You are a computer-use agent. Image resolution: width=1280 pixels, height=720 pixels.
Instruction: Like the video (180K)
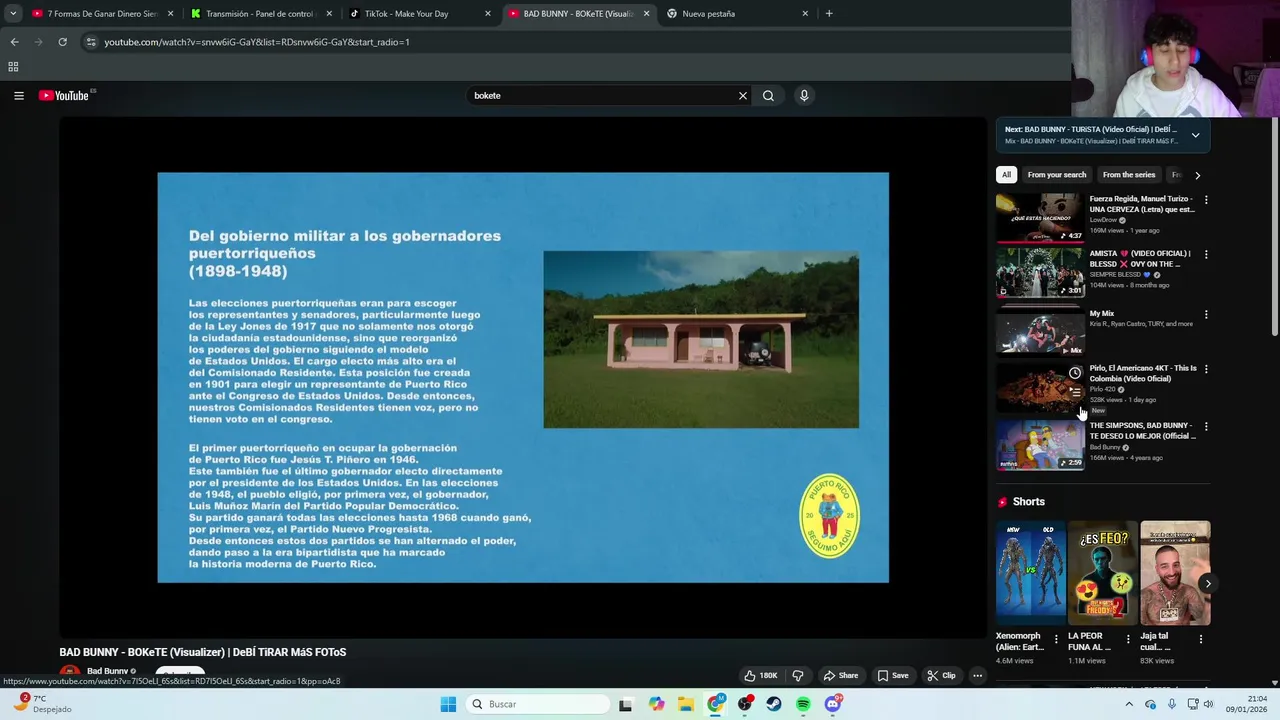[x=761, y=676]
